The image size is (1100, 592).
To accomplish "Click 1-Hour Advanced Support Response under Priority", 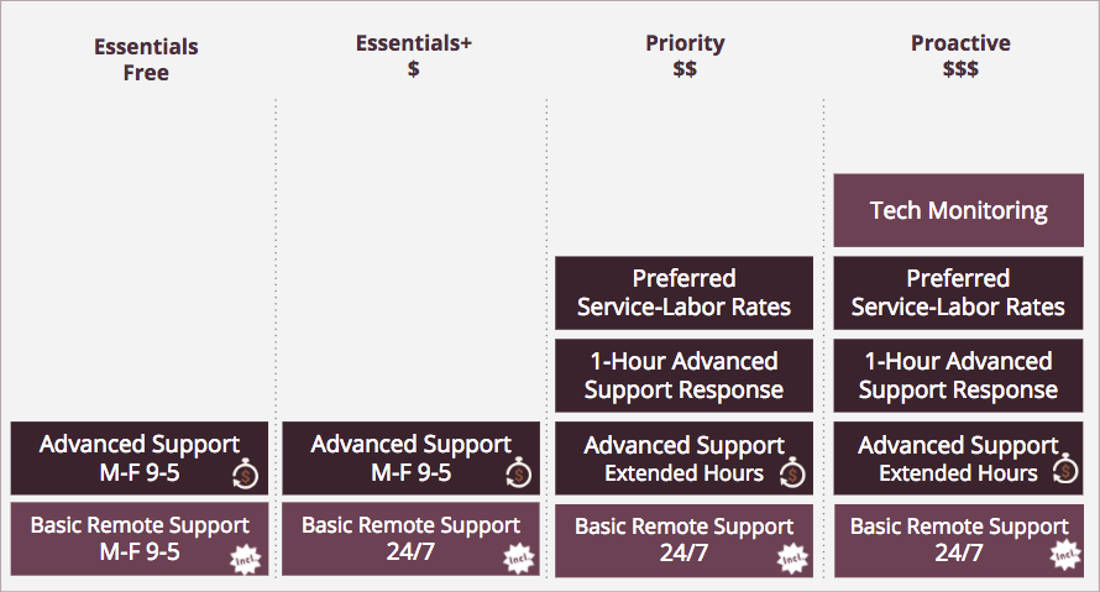I will point(684,375).
